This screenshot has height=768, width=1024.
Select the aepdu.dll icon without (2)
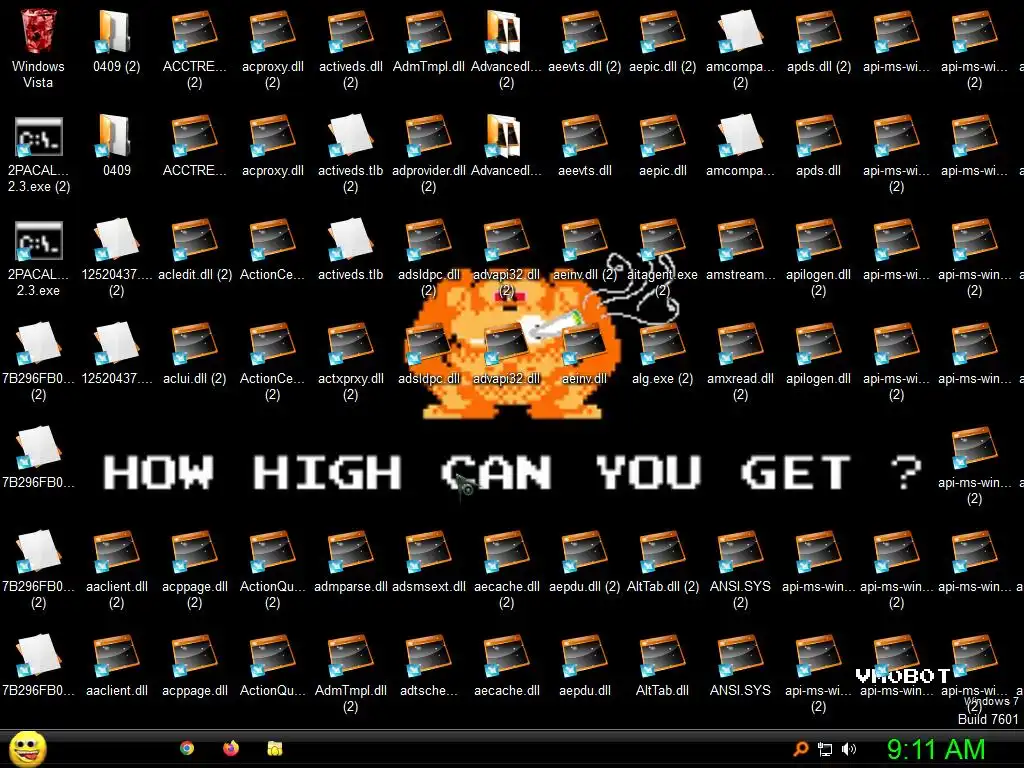pyautogui.click(x=584, y=655)
